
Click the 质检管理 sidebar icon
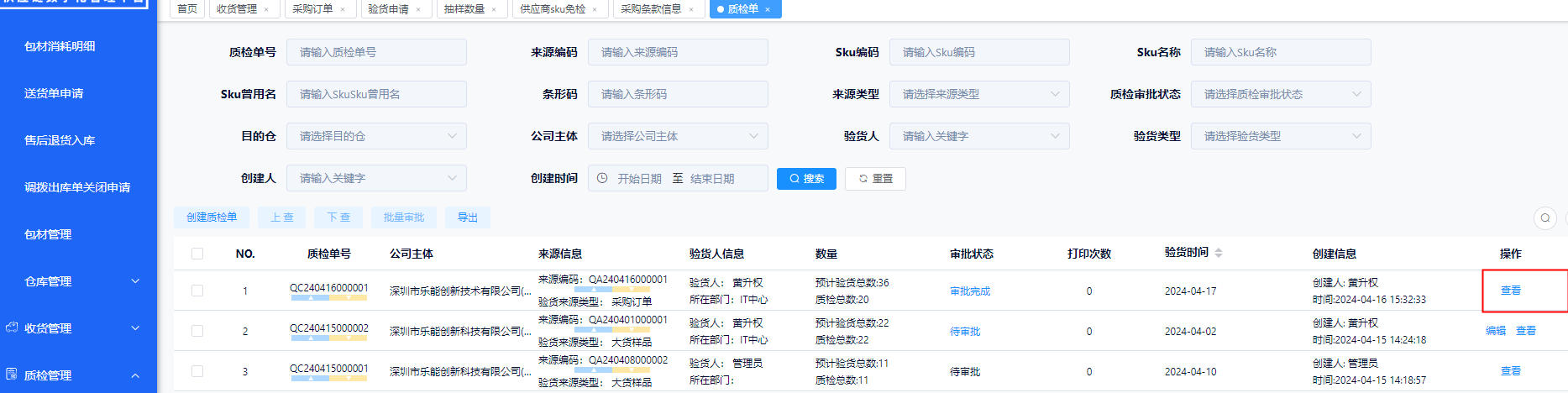(x=12, y=375)
